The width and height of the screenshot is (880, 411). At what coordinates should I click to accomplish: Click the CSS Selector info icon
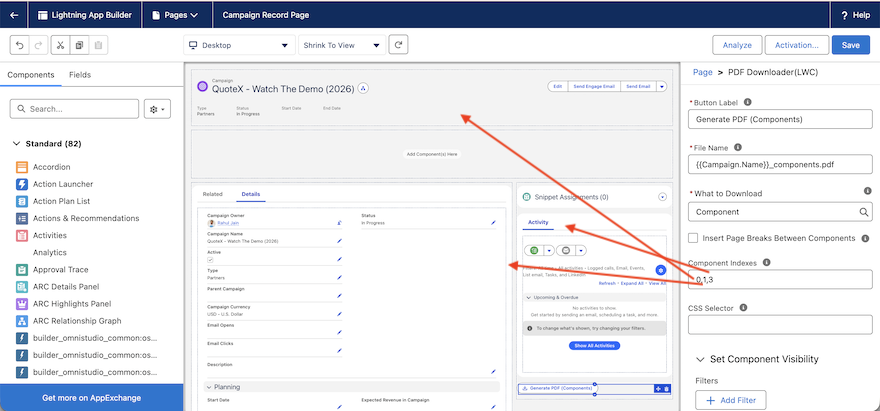point(744,307)
